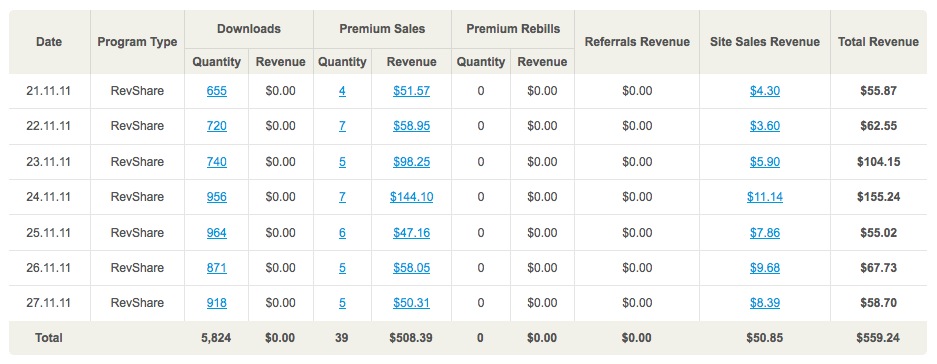Open premium sales quantity 7 for 22.11.11

pos(342,126)
